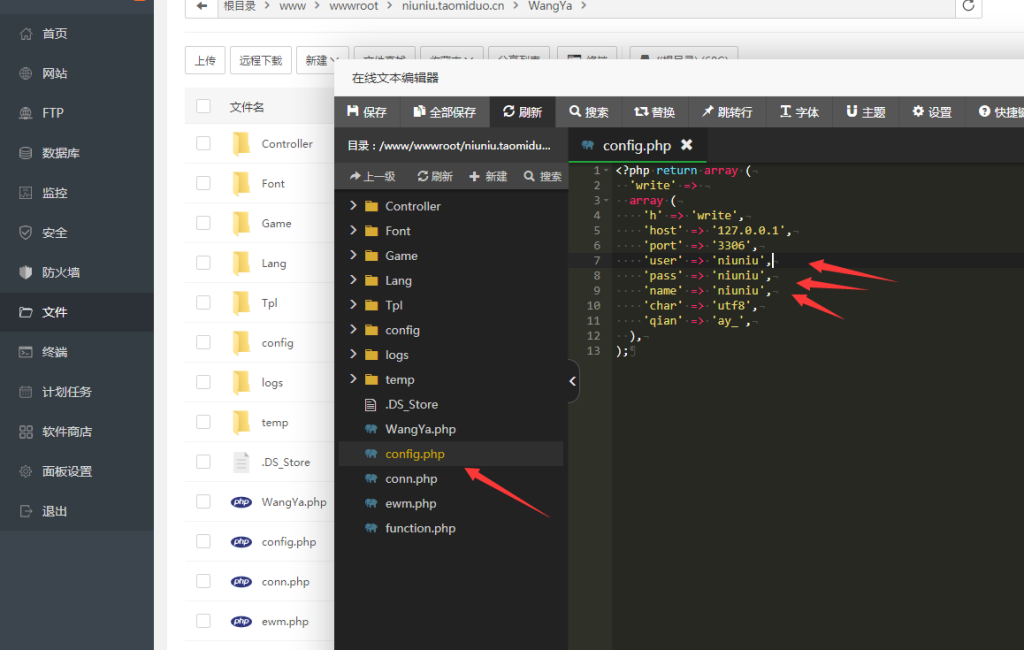
Task: Toggle the select-all checkbox beside 文件名 header
Action: pos(204,107)
